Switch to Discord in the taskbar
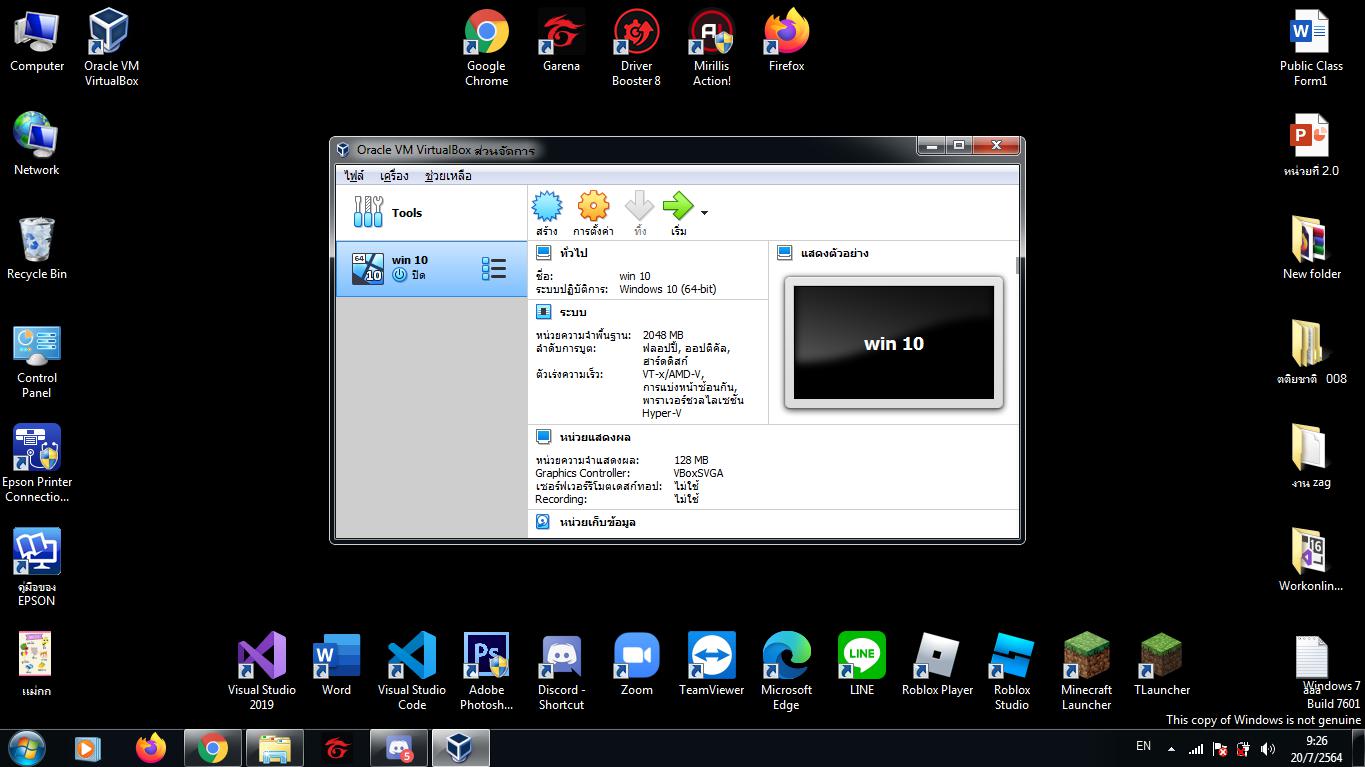The width and height of the screenshot is (1365, 767). 399,748
